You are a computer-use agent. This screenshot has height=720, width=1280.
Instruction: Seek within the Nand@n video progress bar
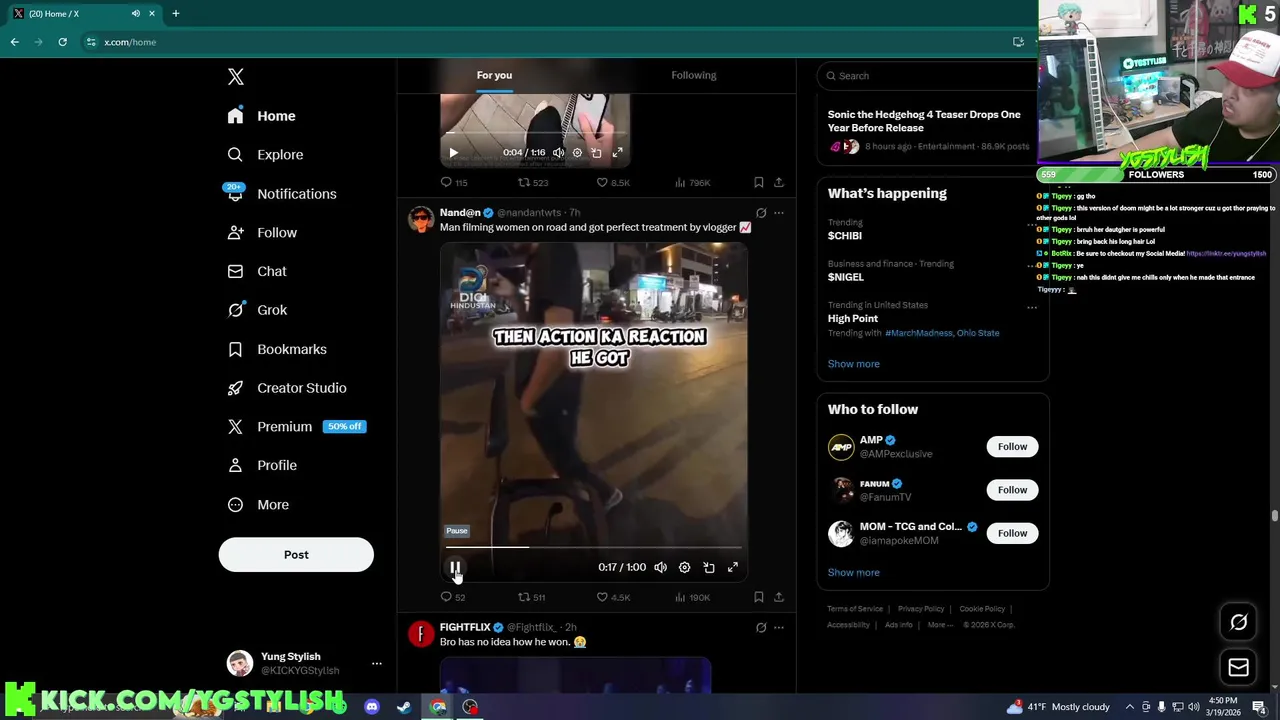[594, 547]
